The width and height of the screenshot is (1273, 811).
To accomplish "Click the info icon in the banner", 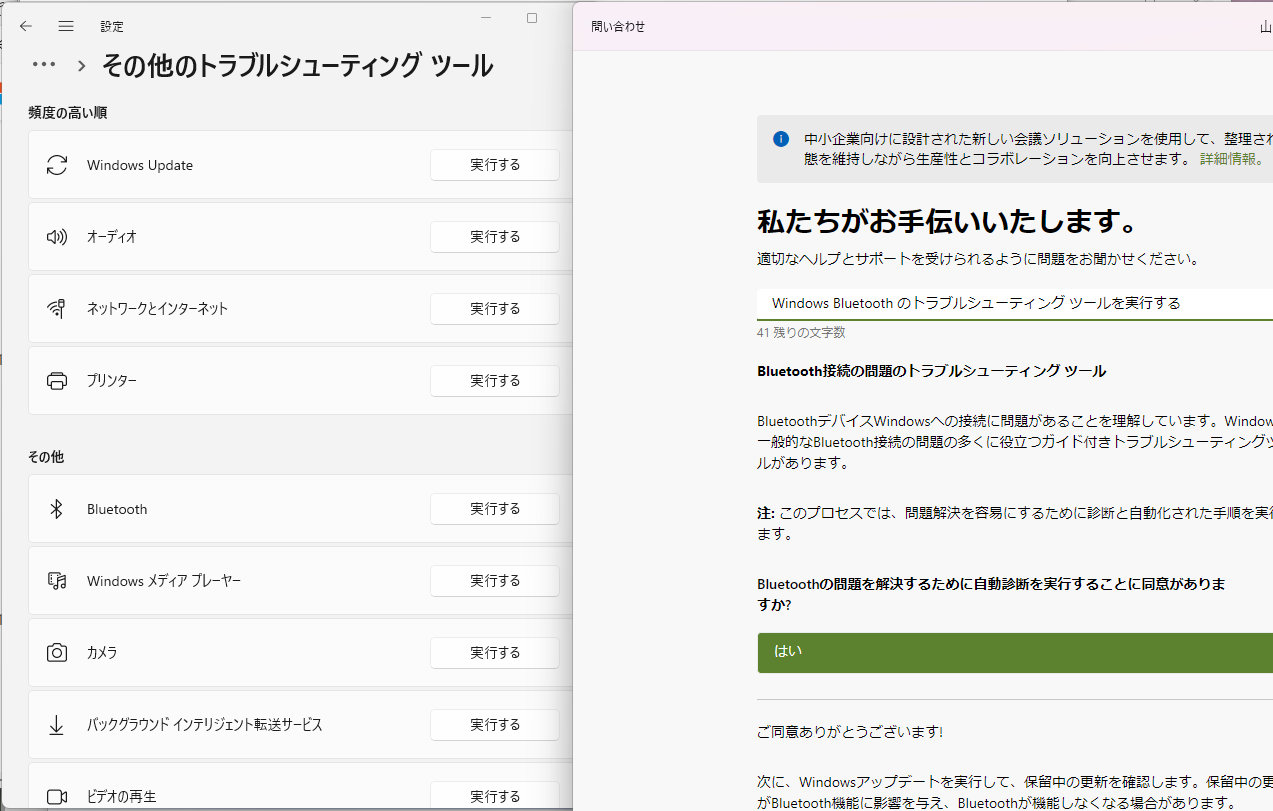I will (x=781, y=137).
